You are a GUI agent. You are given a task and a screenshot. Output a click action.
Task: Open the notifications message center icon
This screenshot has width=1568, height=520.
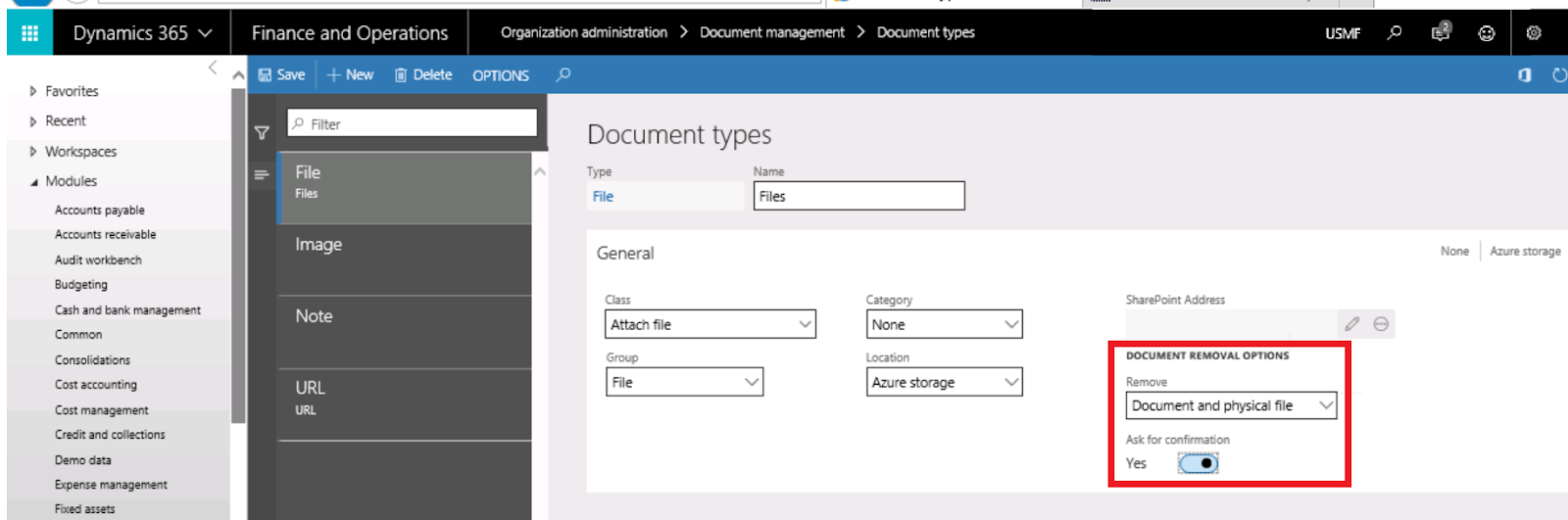(1441, 32)
